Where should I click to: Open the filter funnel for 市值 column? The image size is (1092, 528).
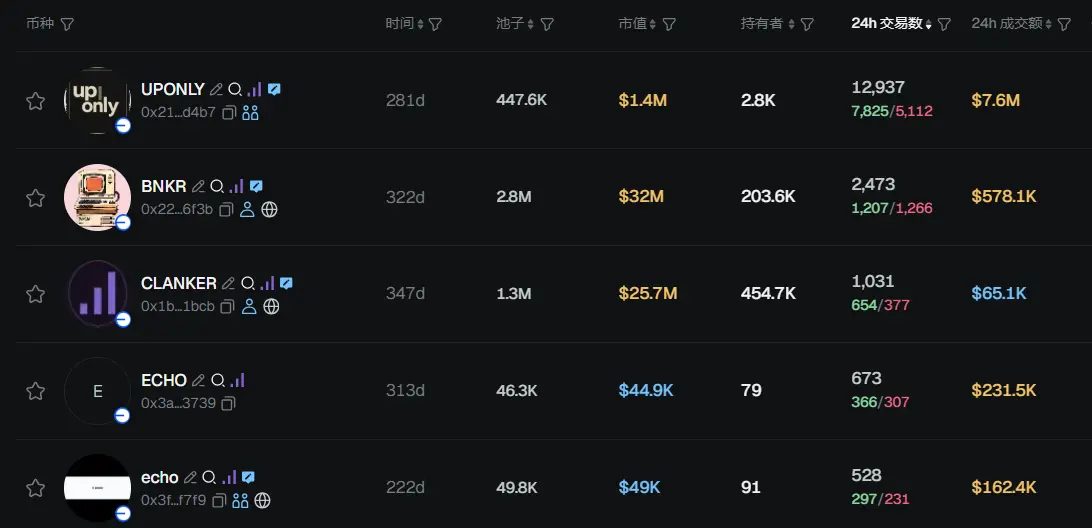669,24
